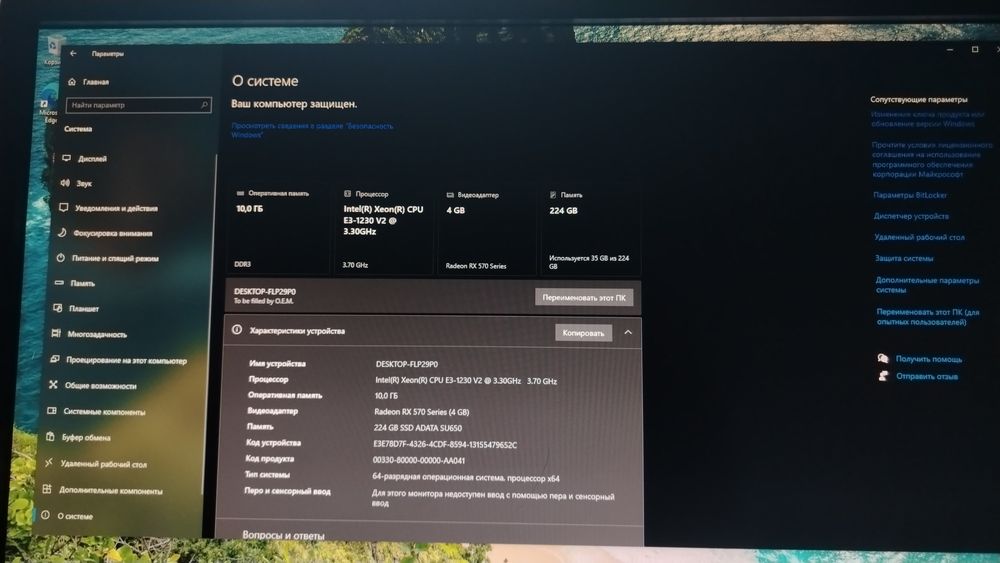Click the Характеристики устройства info icon
This screenshot has width=1000, height=563.
pos(237,330)
